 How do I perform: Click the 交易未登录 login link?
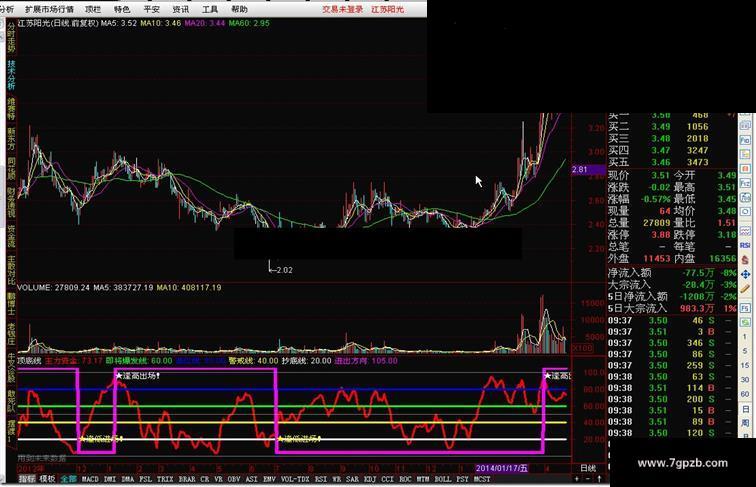tap(343, 9)
